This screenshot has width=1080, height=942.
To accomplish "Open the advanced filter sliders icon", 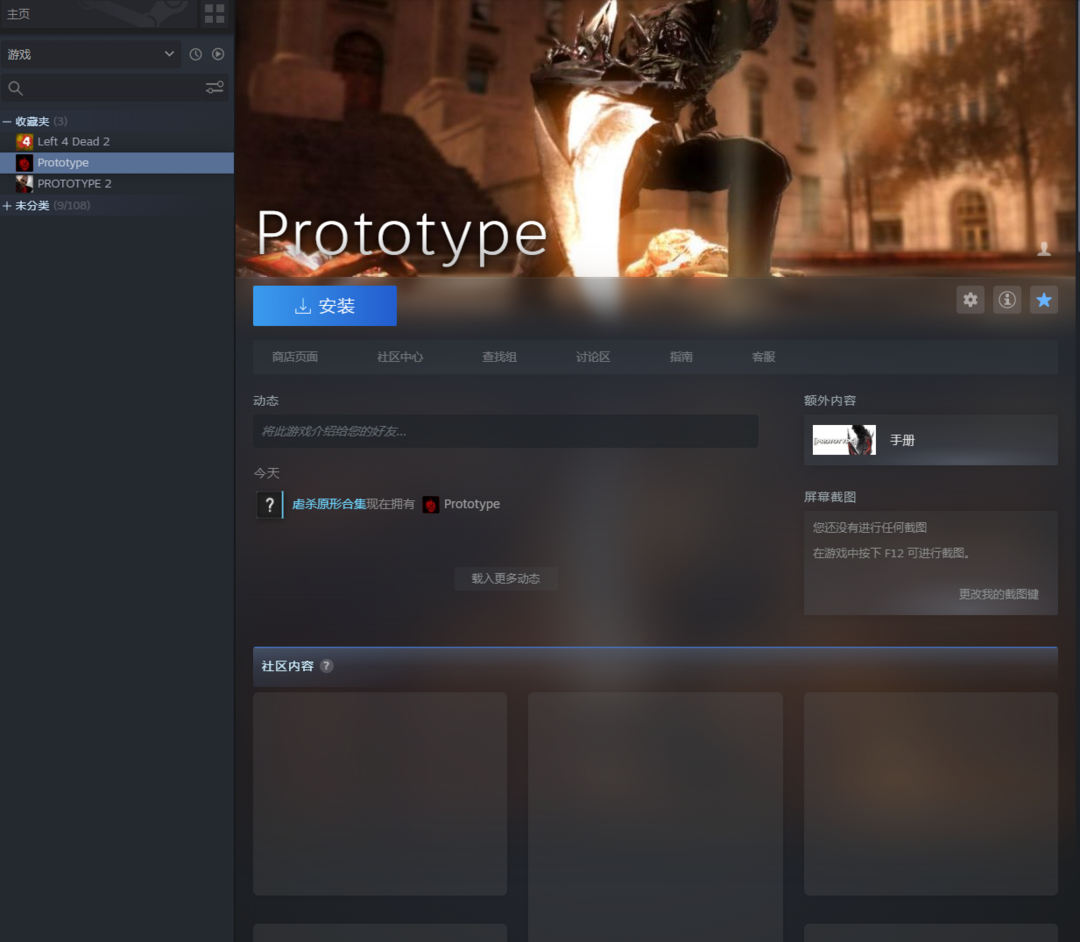I will (215, 88).
